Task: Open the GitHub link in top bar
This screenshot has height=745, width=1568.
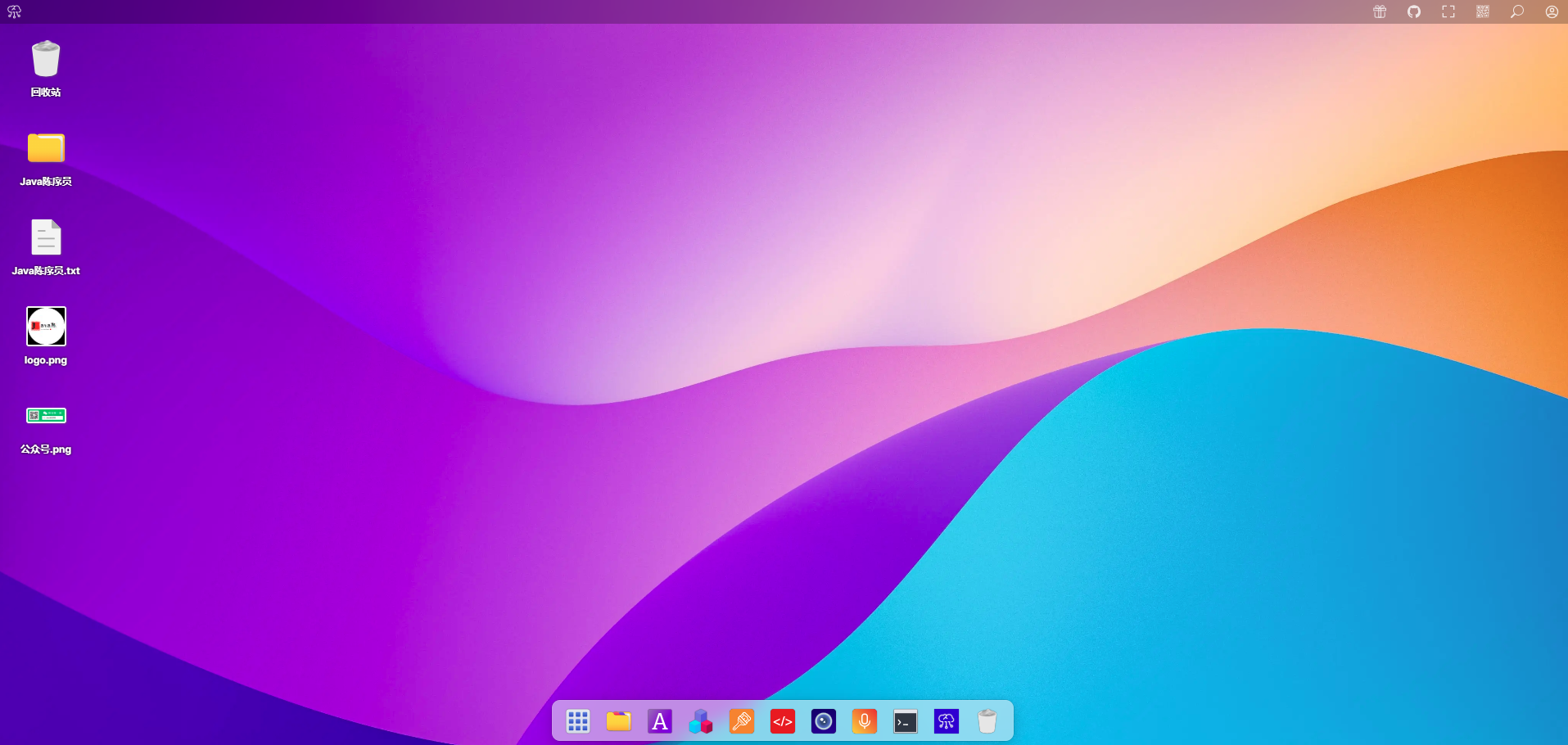Action: point(1414,11)
